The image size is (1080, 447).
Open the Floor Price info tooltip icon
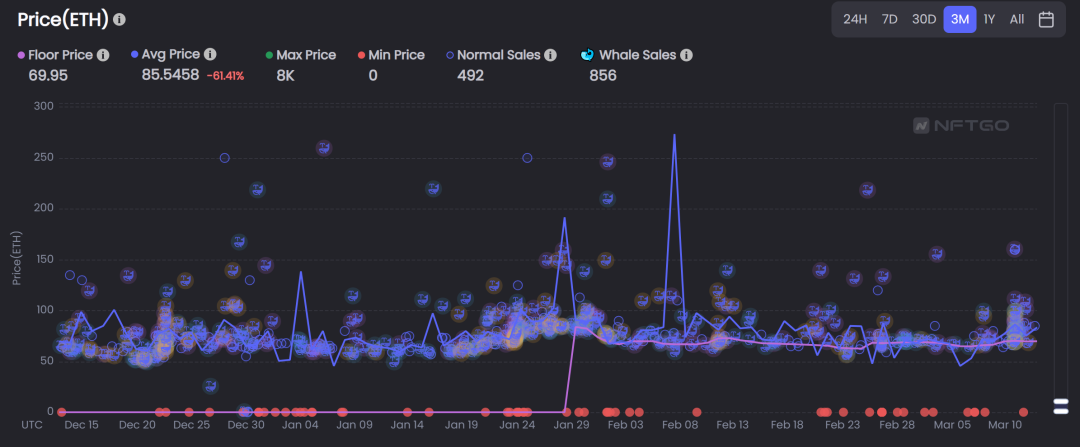tap(103, 55)
